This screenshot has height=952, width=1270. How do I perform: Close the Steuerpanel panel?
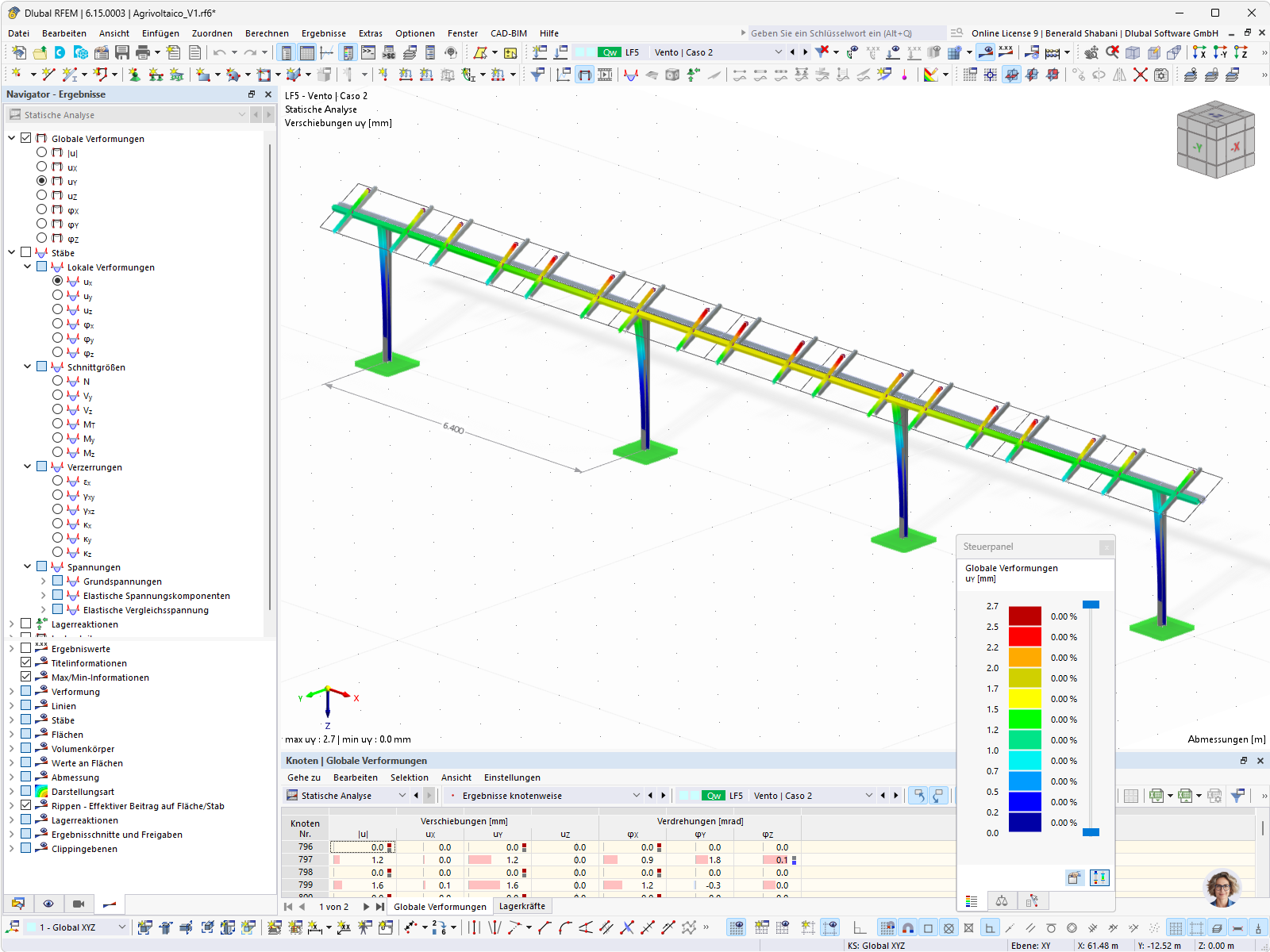pyautogui.click(x=1106, y=547)
